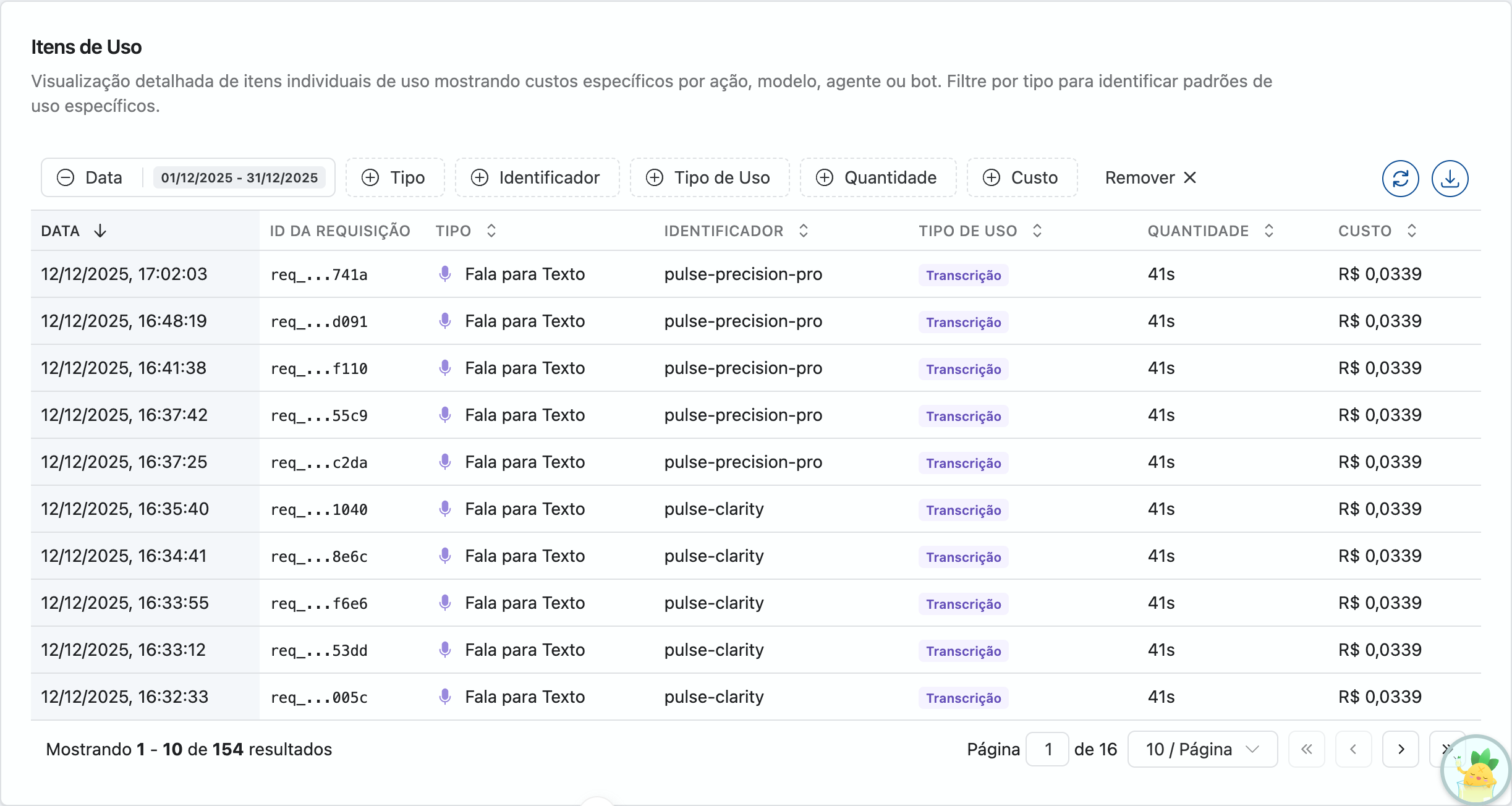Add the Identificador filter
The height and width of the screenshot is (806, 1512).
(537, 178)
